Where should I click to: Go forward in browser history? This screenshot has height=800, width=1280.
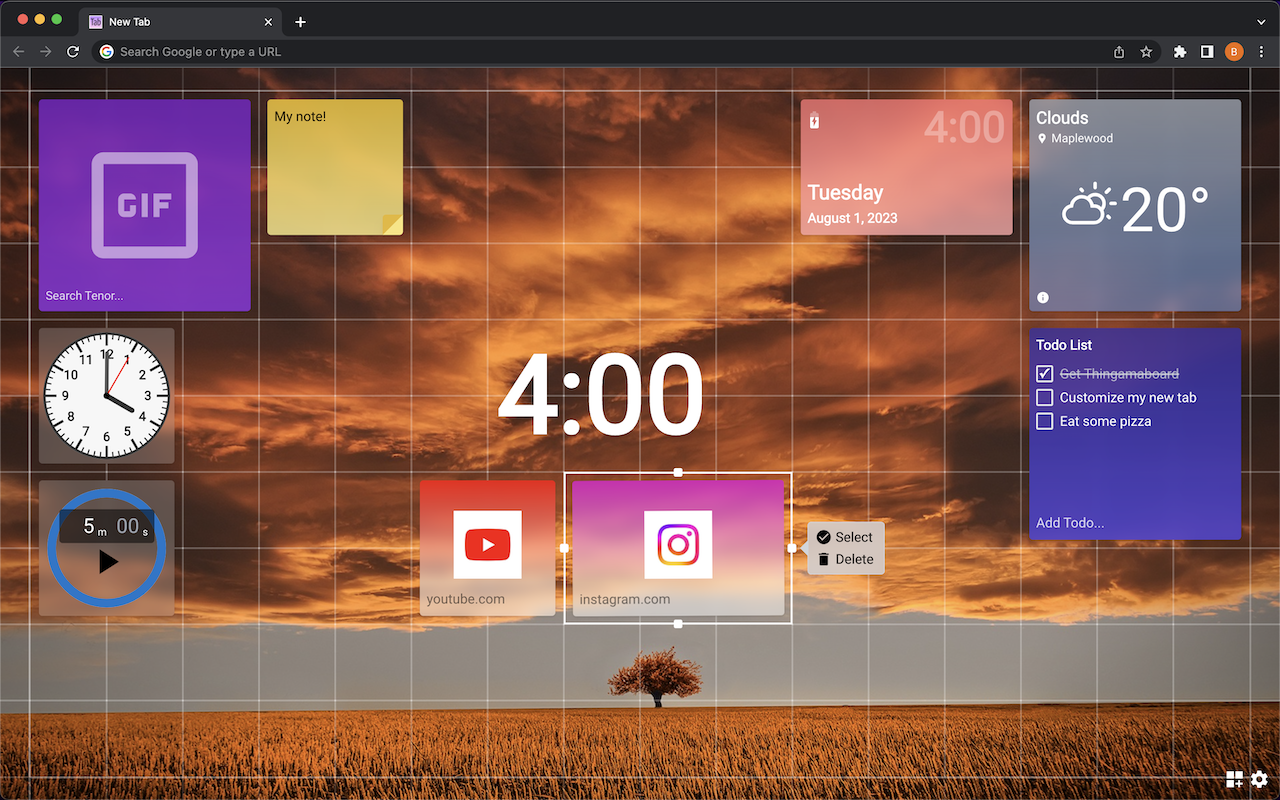[x=45, y=52]
